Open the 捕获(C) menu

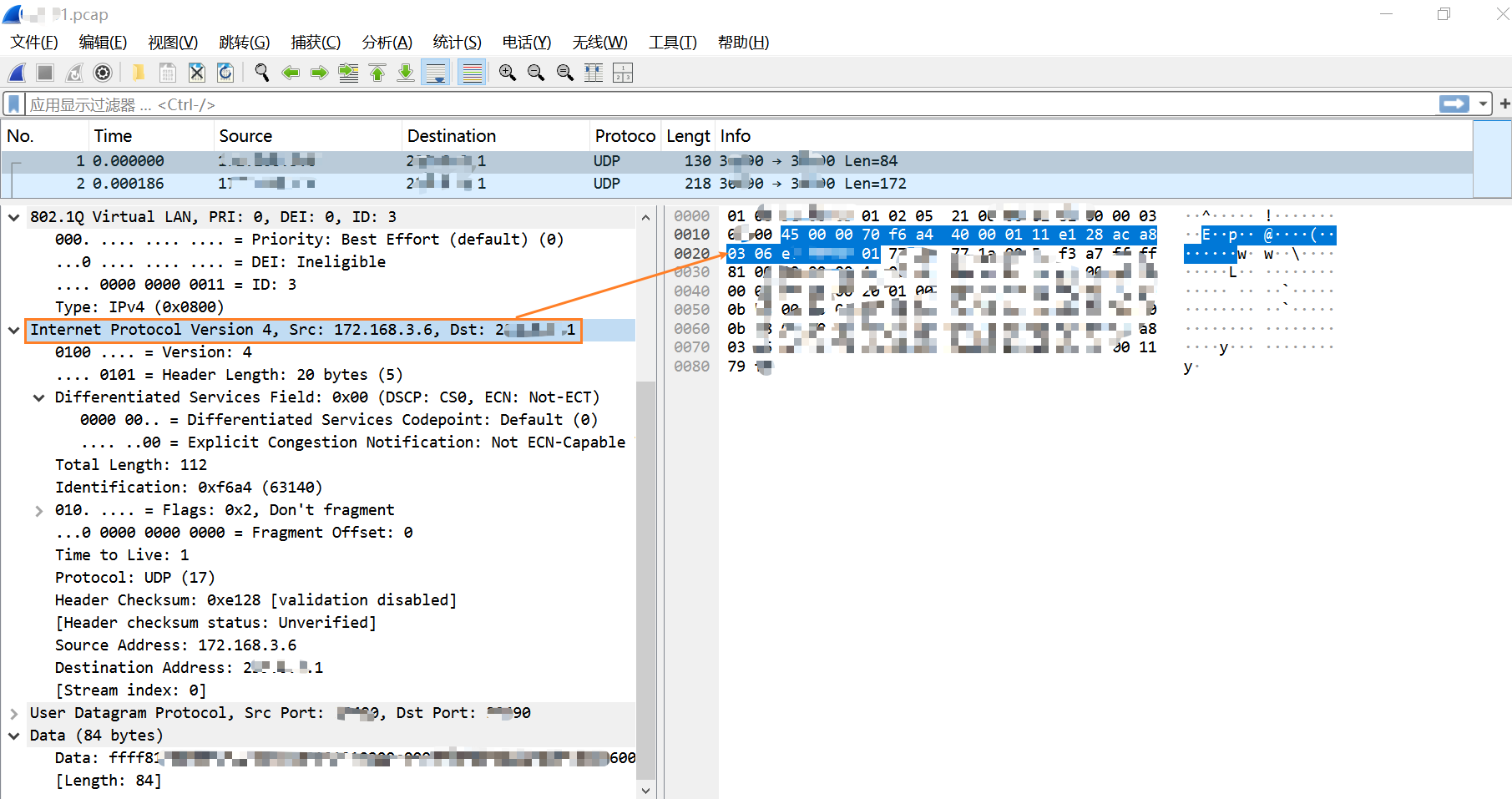click(316, 43)
